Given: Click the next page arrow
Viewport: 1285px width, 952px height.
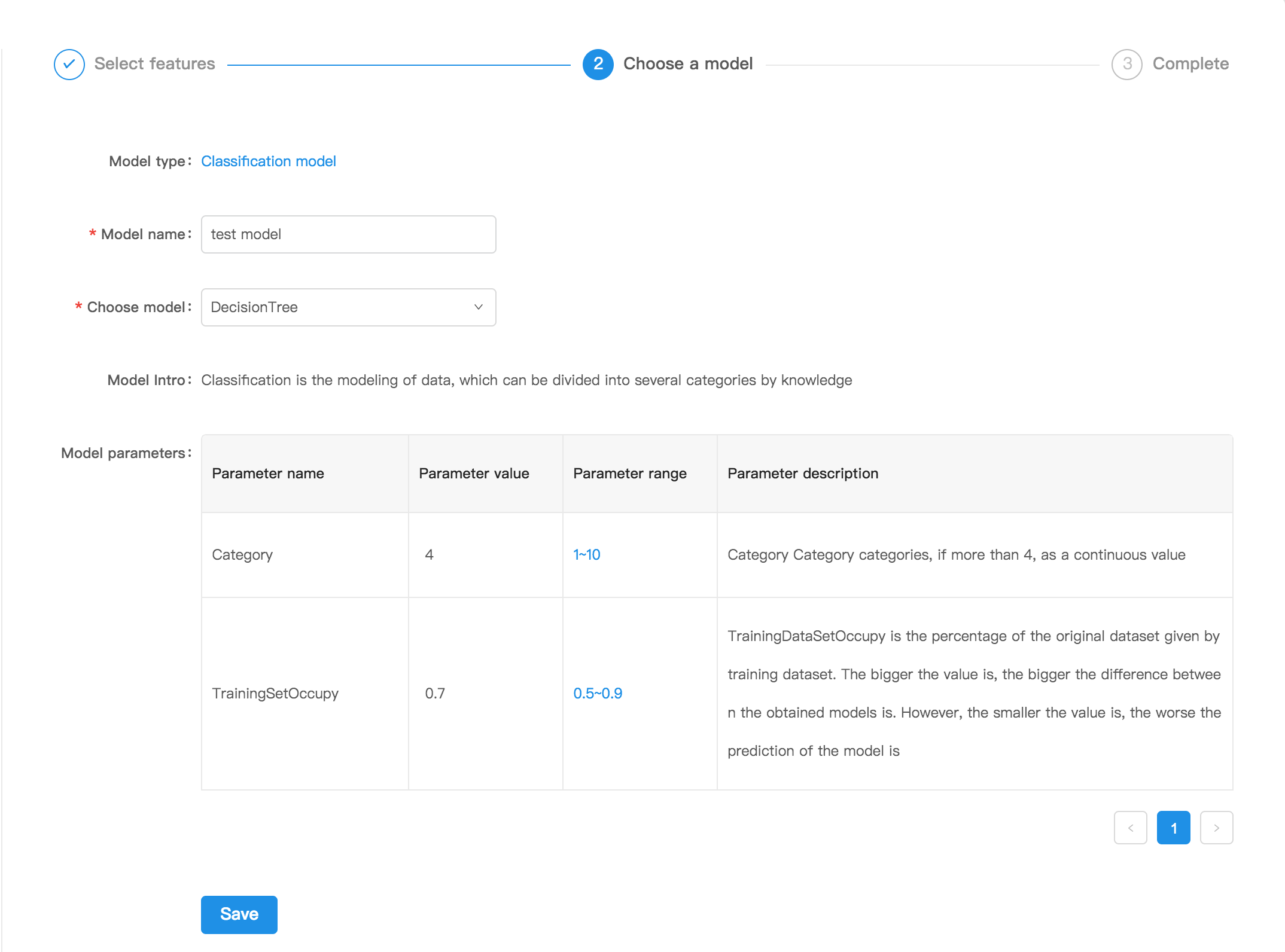Looking at the screenshot, I should point(1216,828).
